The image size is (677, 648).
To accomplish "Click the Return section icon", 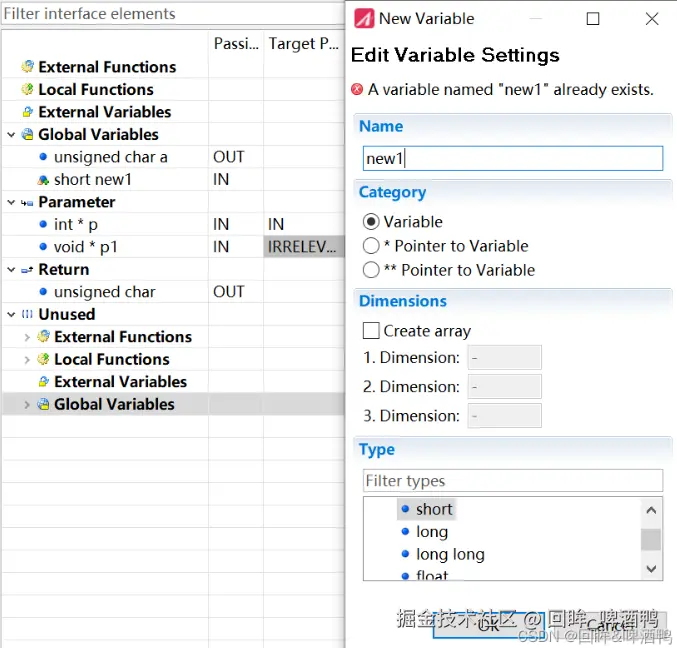I will pos(27,270).
